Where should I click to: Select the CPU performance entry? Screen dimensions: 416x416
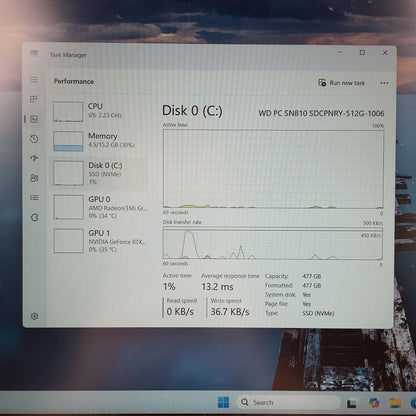point(100,111)
